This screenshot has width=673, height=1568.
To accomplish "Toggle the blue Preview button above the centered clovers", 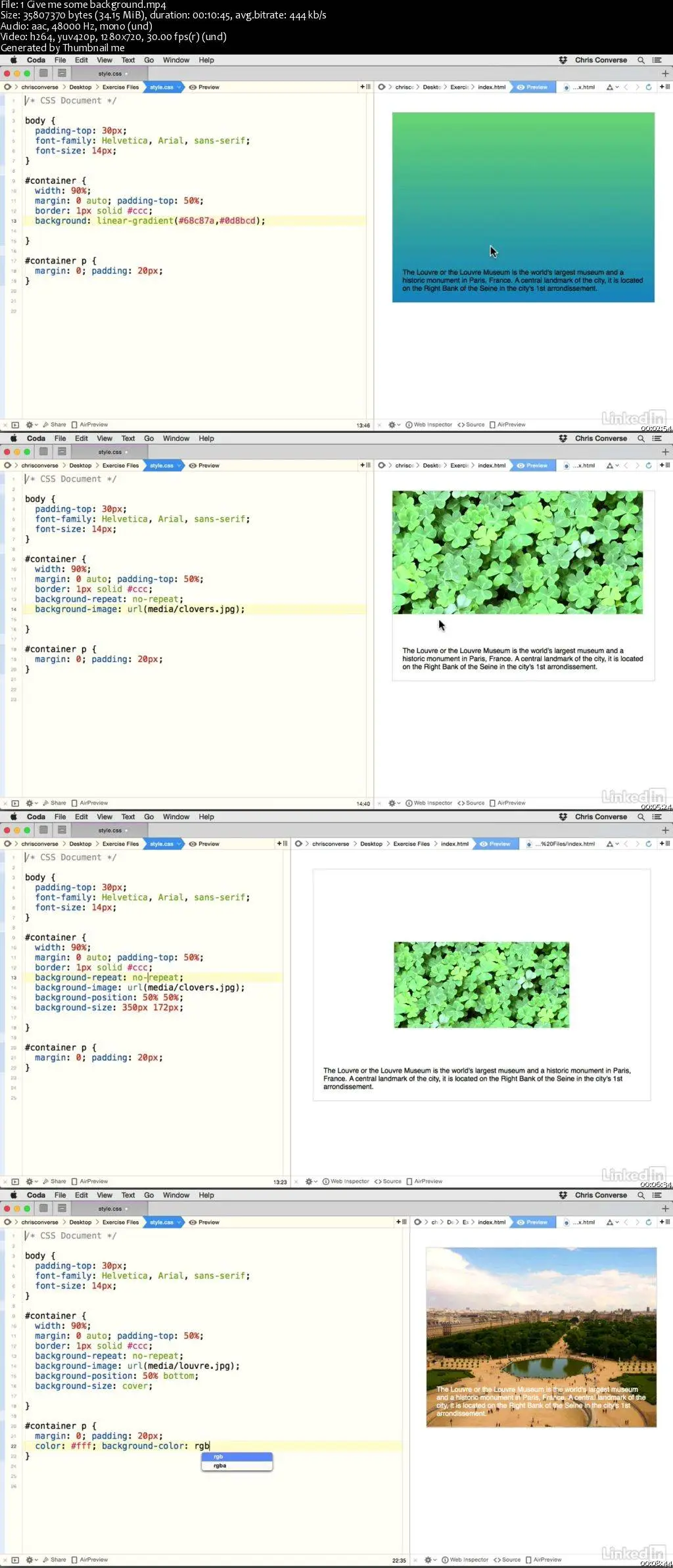I will coord(496,843).
